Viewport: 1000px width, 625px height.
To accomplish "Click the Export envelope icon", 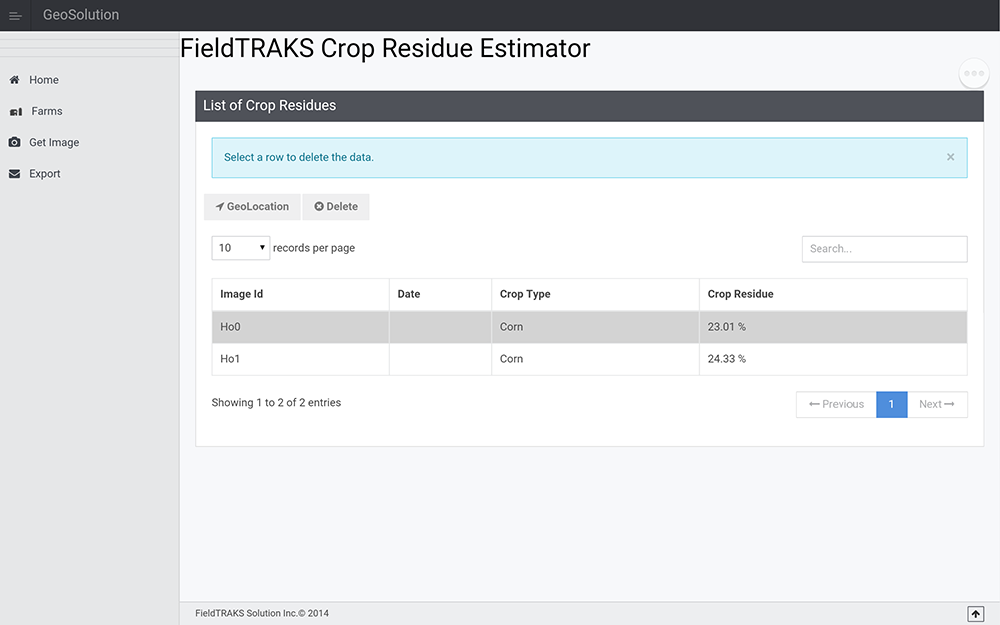I will [x=14, y=174].
